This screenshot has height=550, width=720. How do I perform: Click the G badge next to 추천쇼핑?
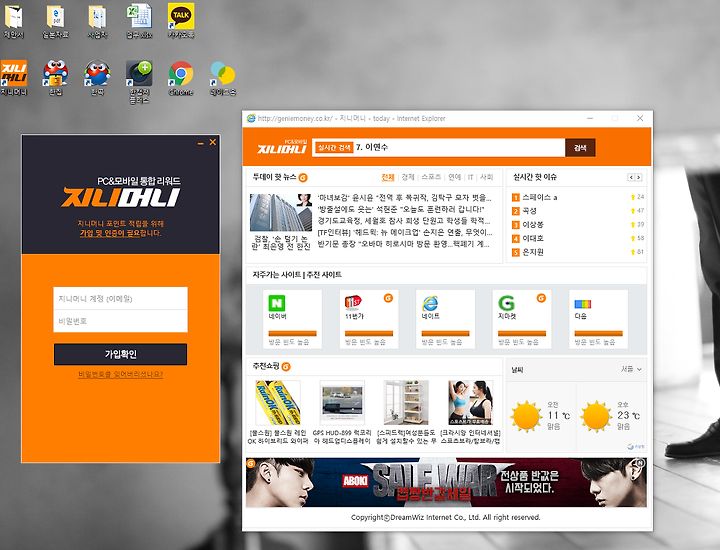point(286,366)
